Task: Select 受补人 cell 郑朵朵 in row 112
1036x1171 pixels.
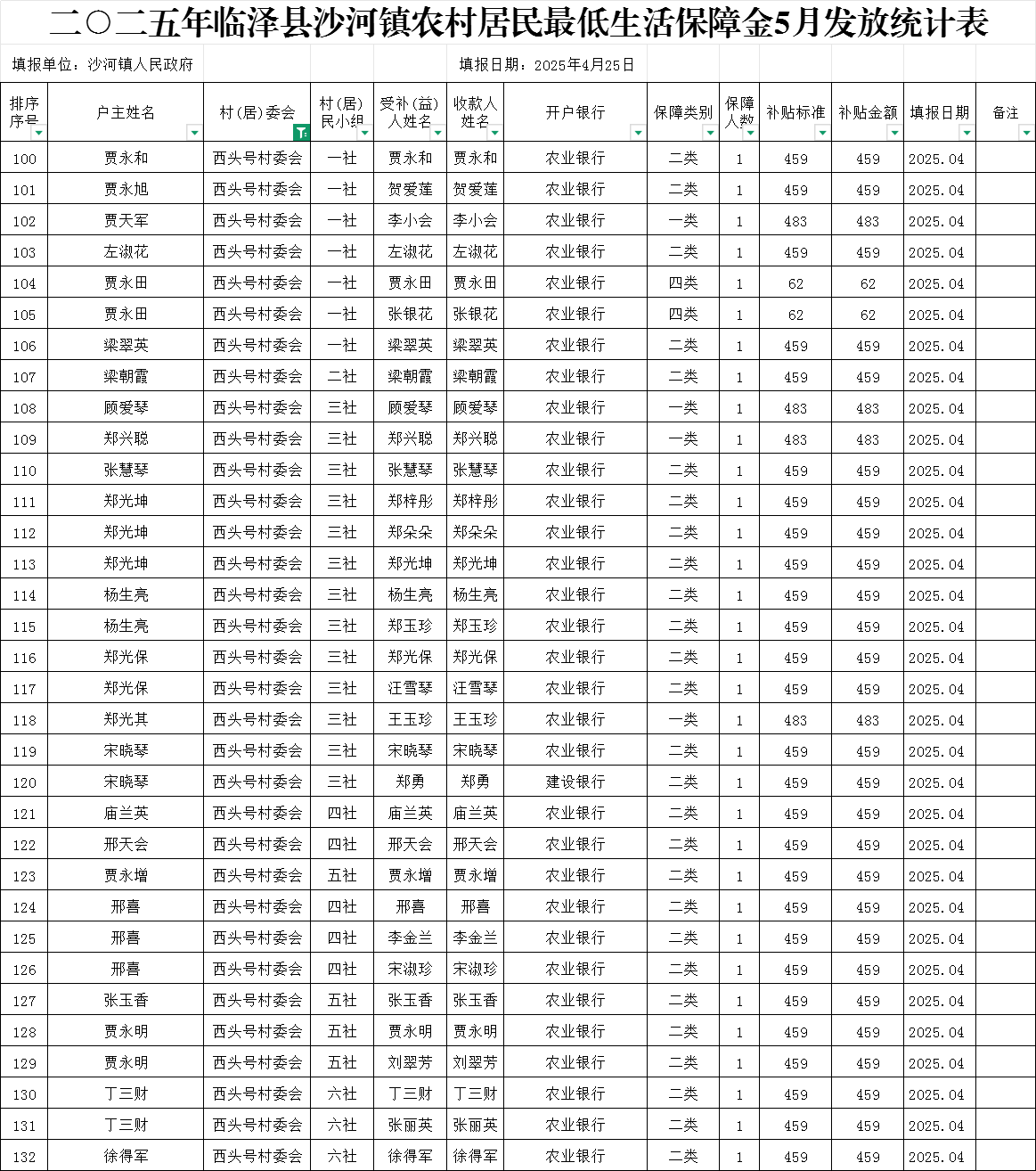Action: pyautogui.click(x=411, y=533)
